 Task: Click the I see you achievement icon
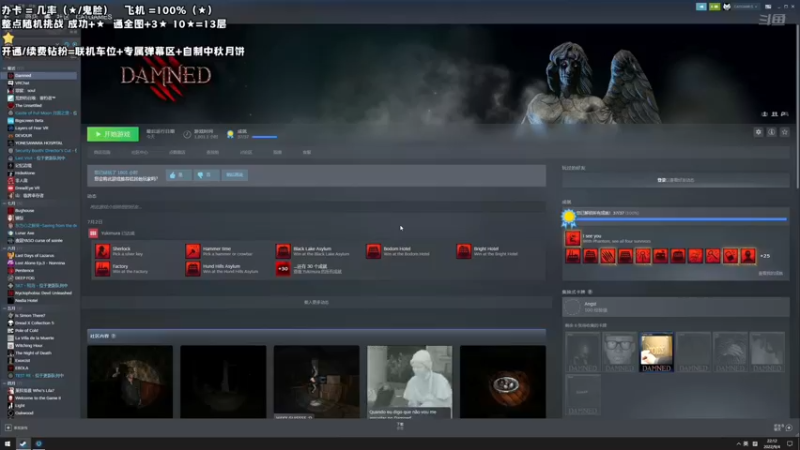coord(572,238)
